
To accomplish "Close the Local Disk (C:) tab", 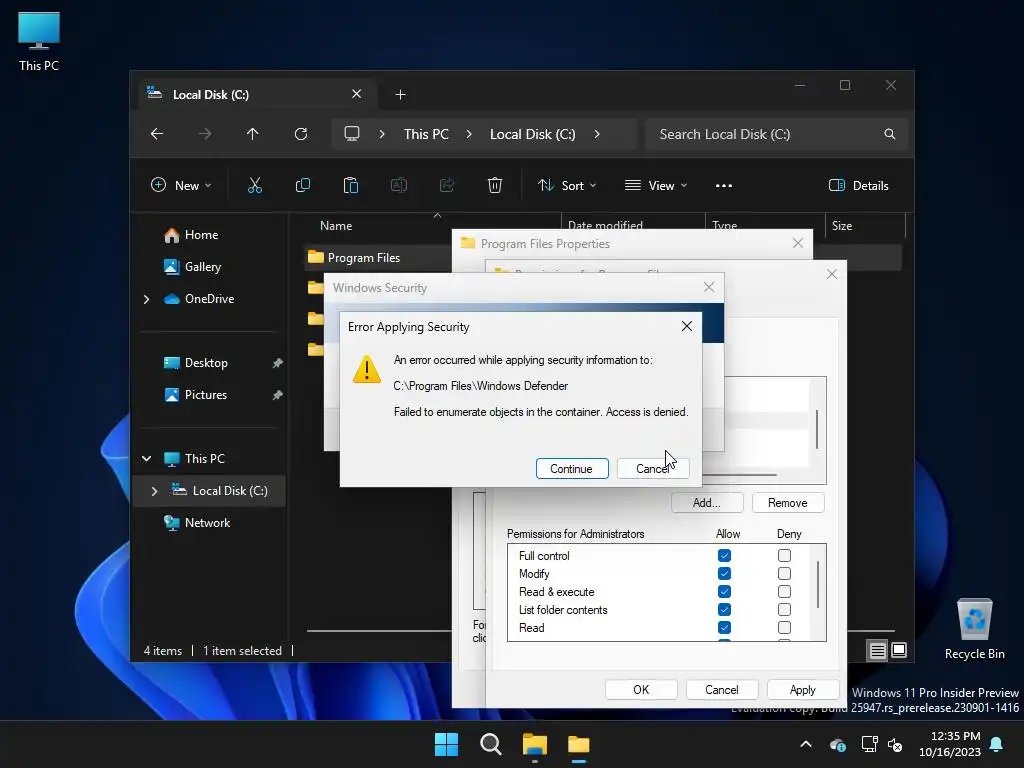I will [357, 94].
